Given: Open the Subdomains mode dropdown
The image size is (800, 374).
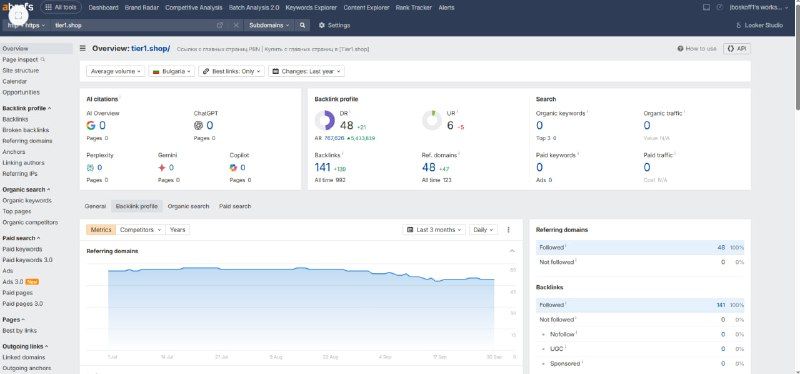Looking at the screenshot, I should click(270, 25).
